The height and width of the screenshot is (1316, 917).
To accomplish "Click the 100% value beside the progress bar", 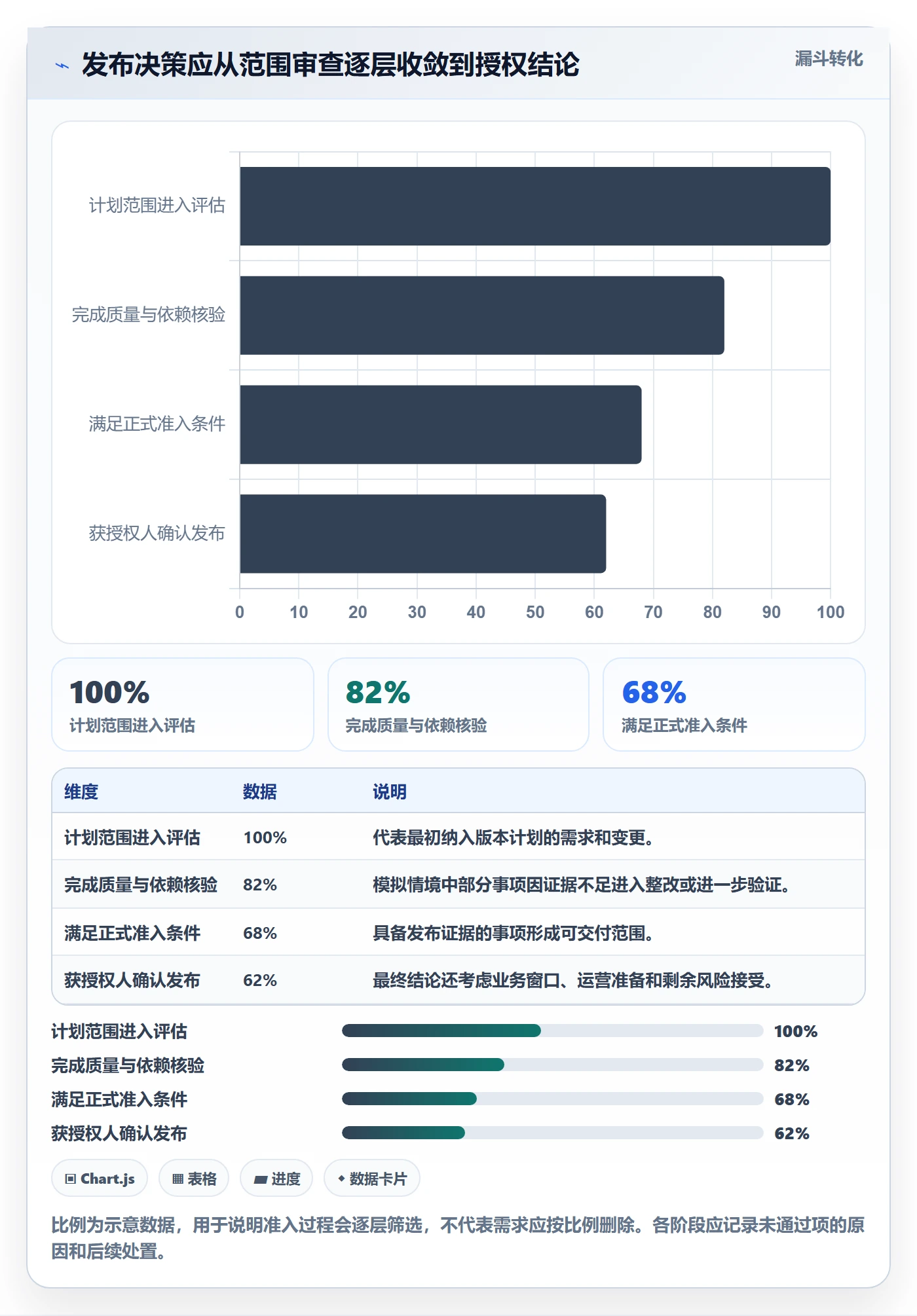I will point(796,1031).
